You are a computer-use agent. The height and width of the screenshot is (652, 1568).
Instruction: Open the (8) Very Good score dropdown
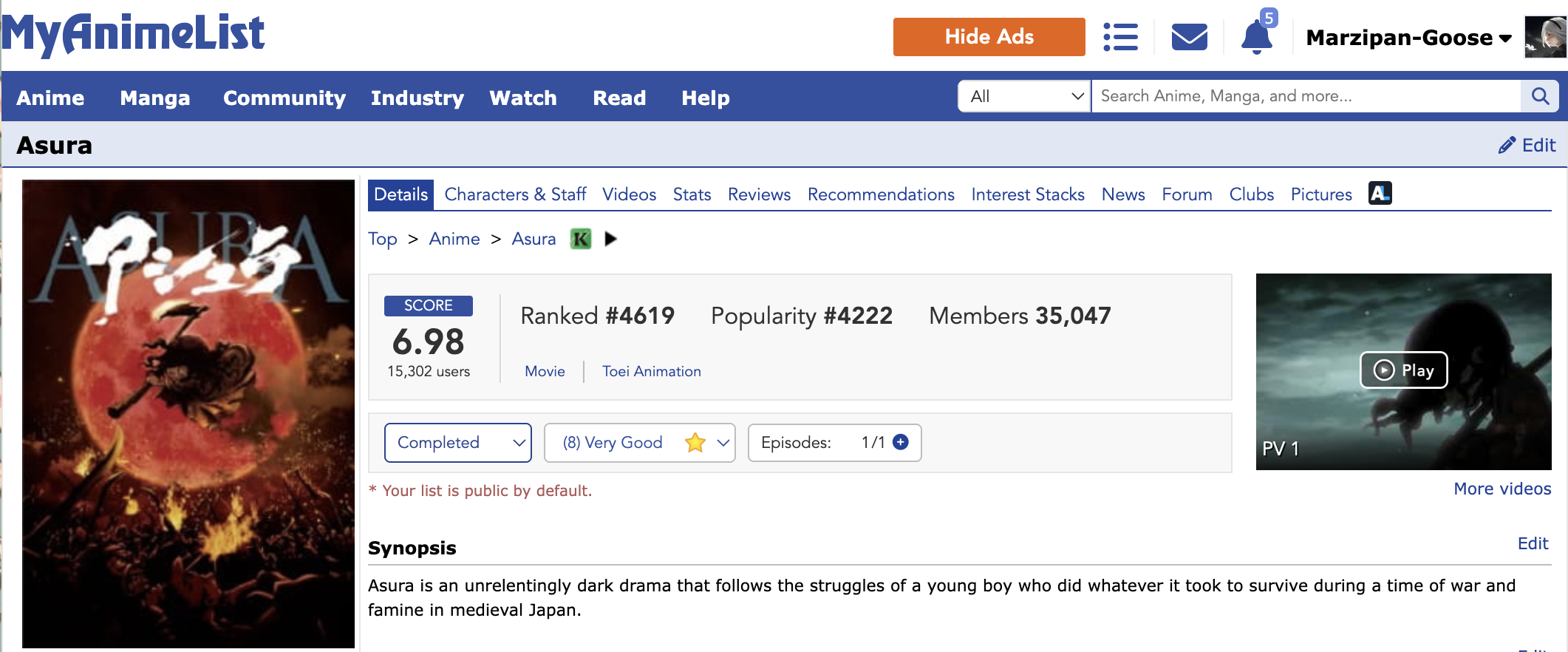point(639,443)
